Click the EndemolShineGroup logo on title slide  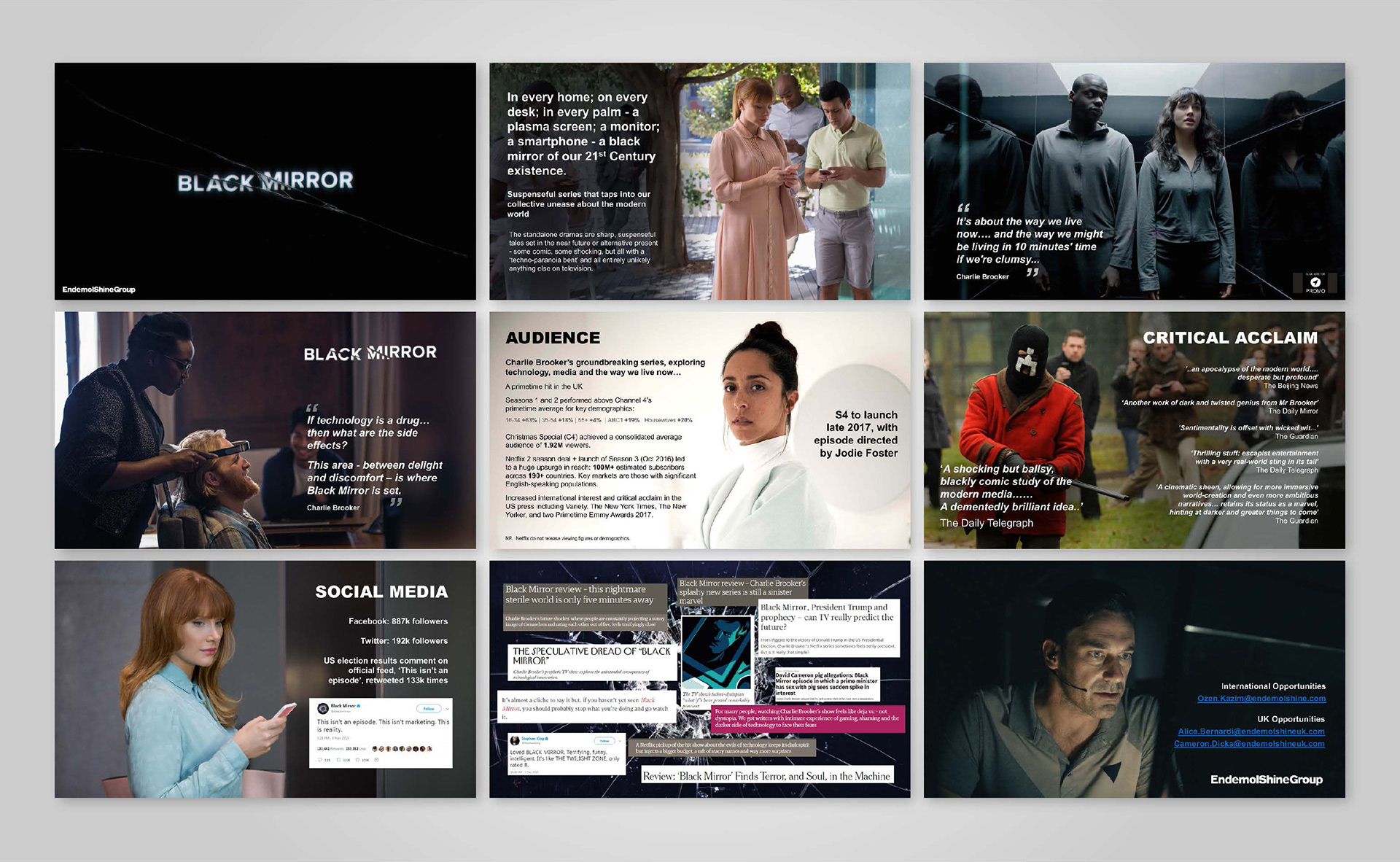[x=98, y=290]
